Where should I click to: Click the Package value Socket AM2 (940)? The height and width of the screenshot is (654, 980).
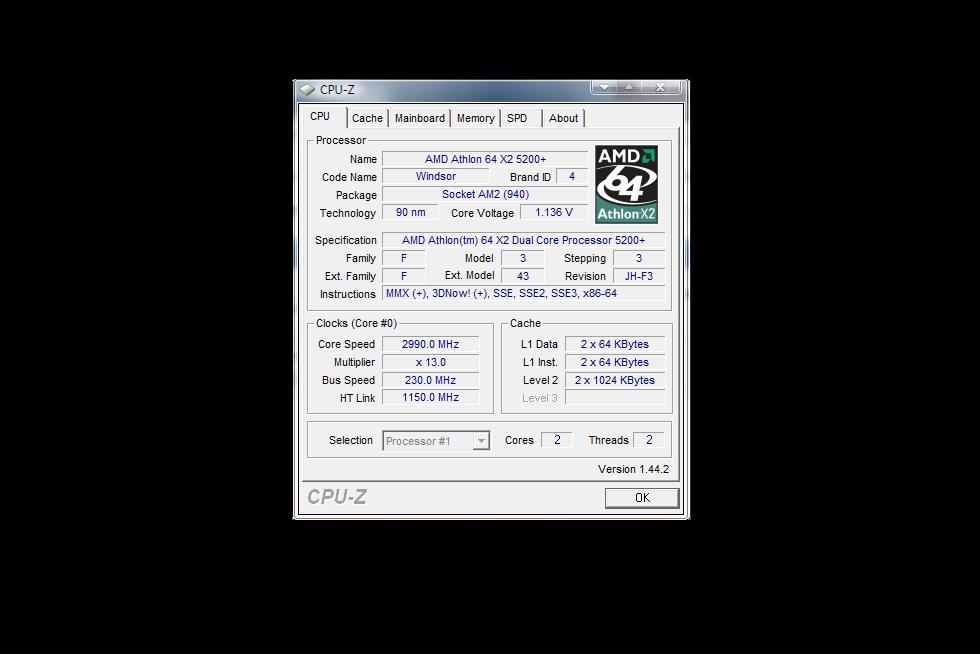pos(485,194)
